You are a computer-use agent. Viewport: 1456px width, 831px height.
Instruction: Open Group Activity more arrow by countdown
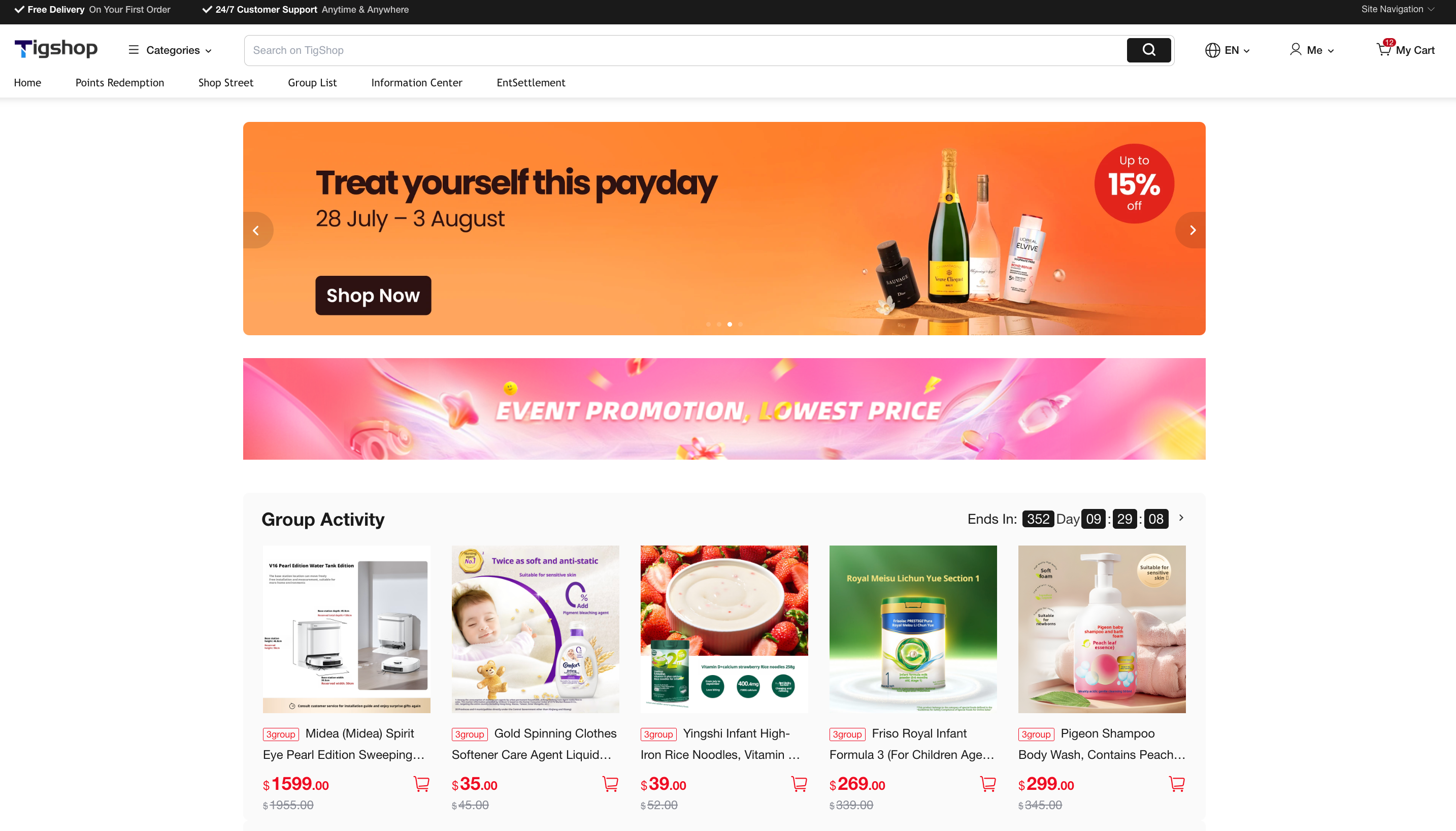(1181, 518)
